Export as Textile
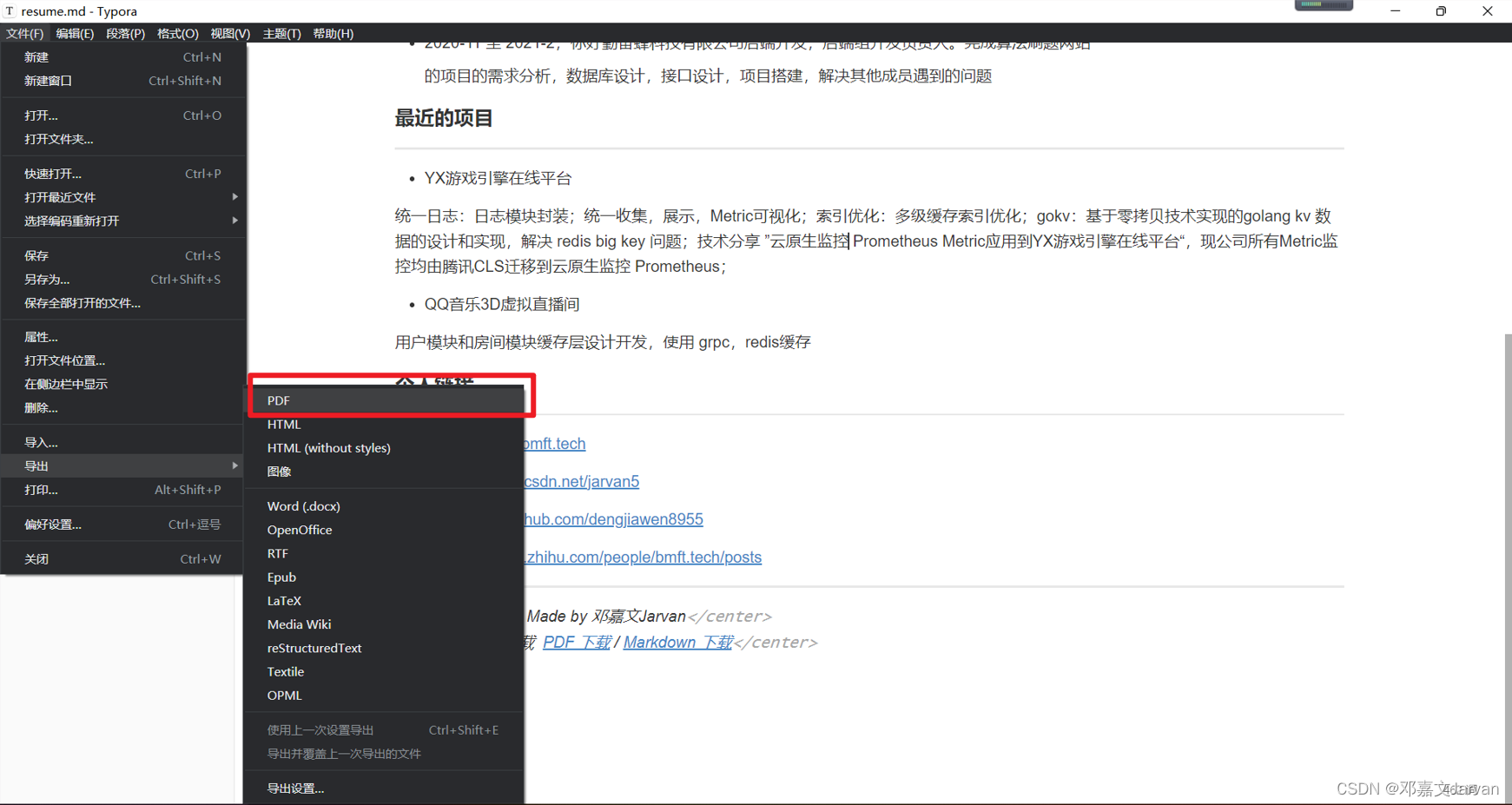1512x805 pixels. tap(386, 672)
